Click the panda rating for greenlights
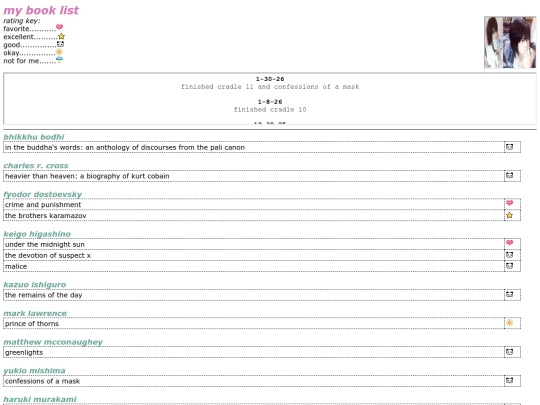540x405 pixels. [509, 352]
